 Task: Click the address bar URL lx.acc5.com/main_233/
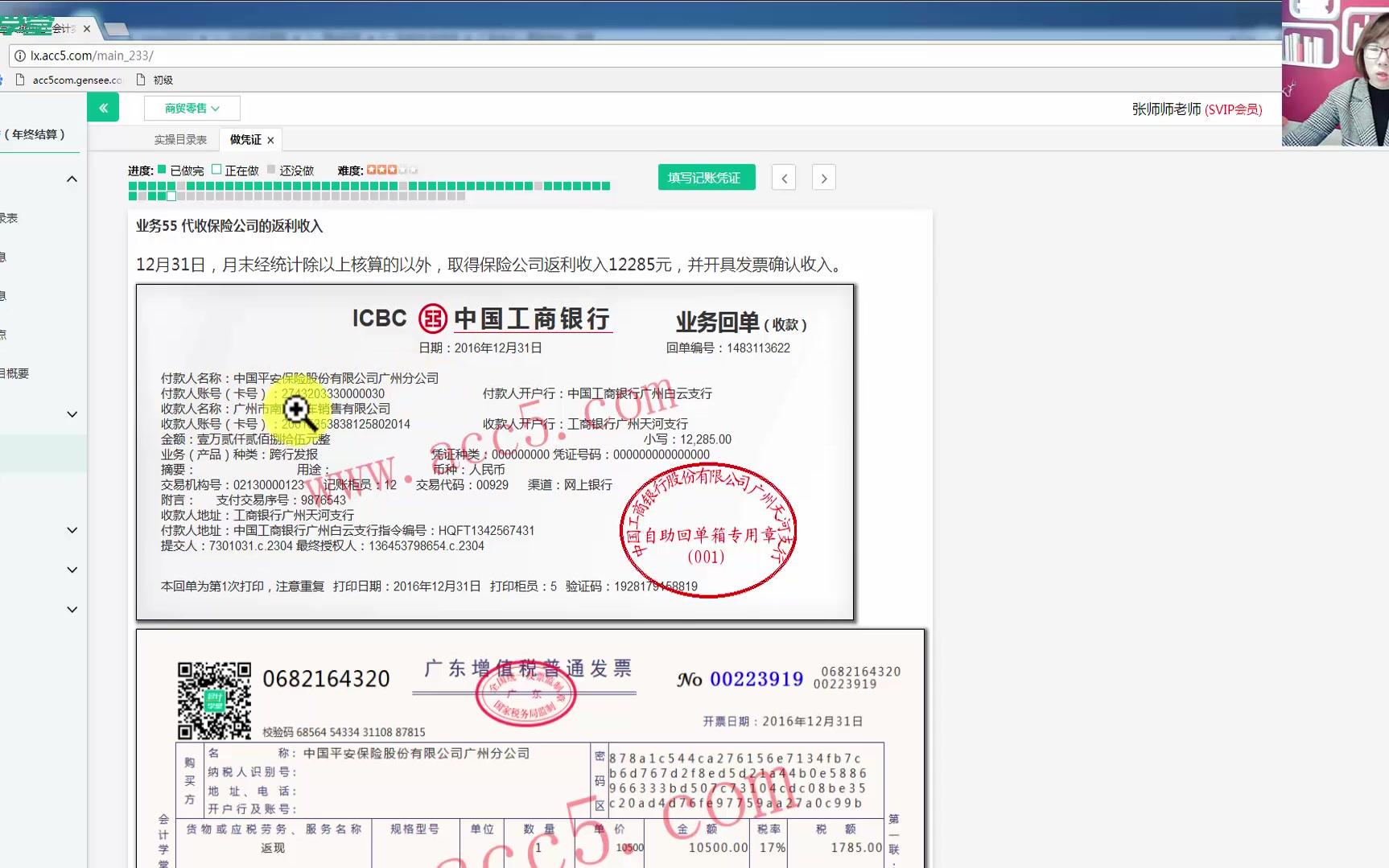coord(92,56)
